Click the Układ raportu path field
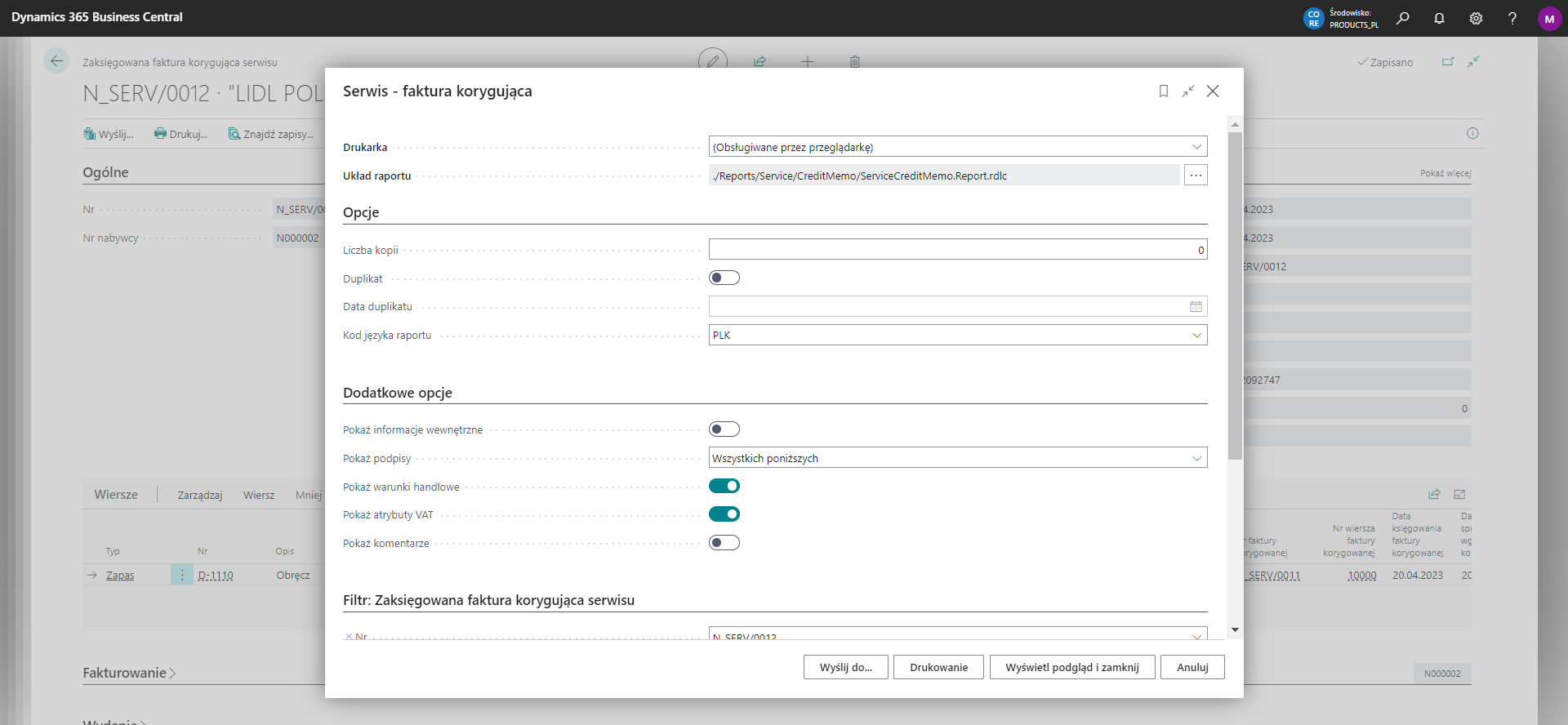This screenshot has height=725, width=1568. (944, 175)
